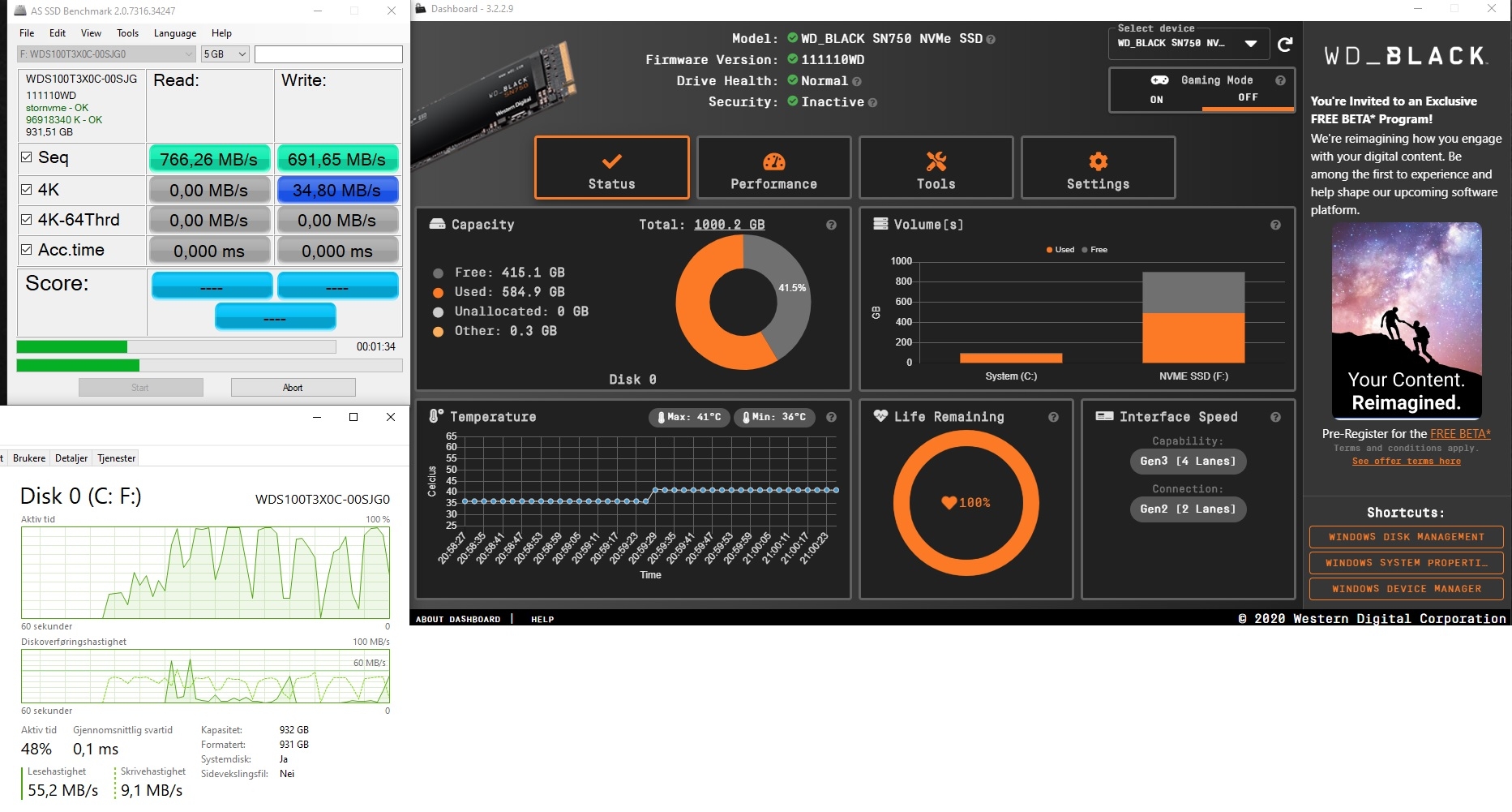This screenshot has width=1512, height=812.
Task: Toggle the 4K-64Thrd benchmark checkbox
Action: pyautogui.click(x=27, y=220)
